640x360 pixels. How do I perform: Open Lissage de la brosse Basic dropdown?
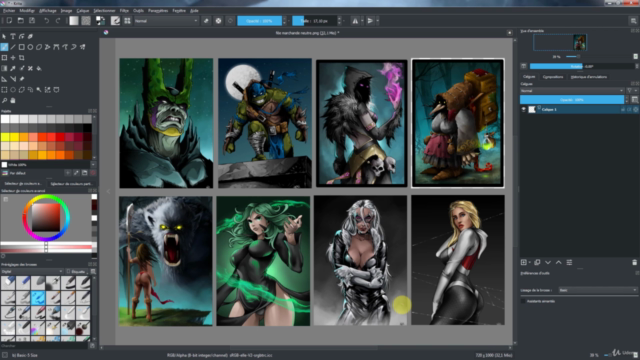pos(598,290)
